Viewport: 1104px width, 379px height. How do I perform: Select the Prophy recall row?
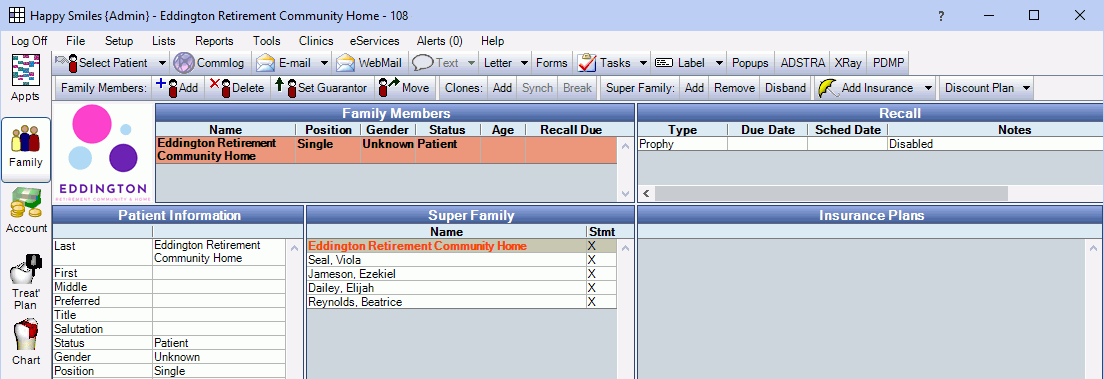point(870,144)
